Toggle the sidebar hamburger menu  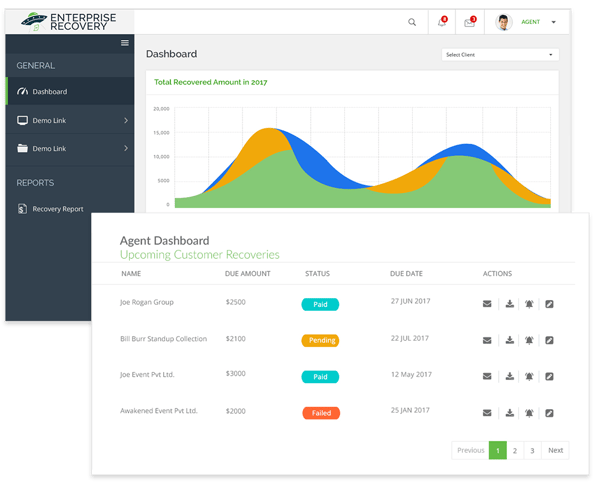125,43
